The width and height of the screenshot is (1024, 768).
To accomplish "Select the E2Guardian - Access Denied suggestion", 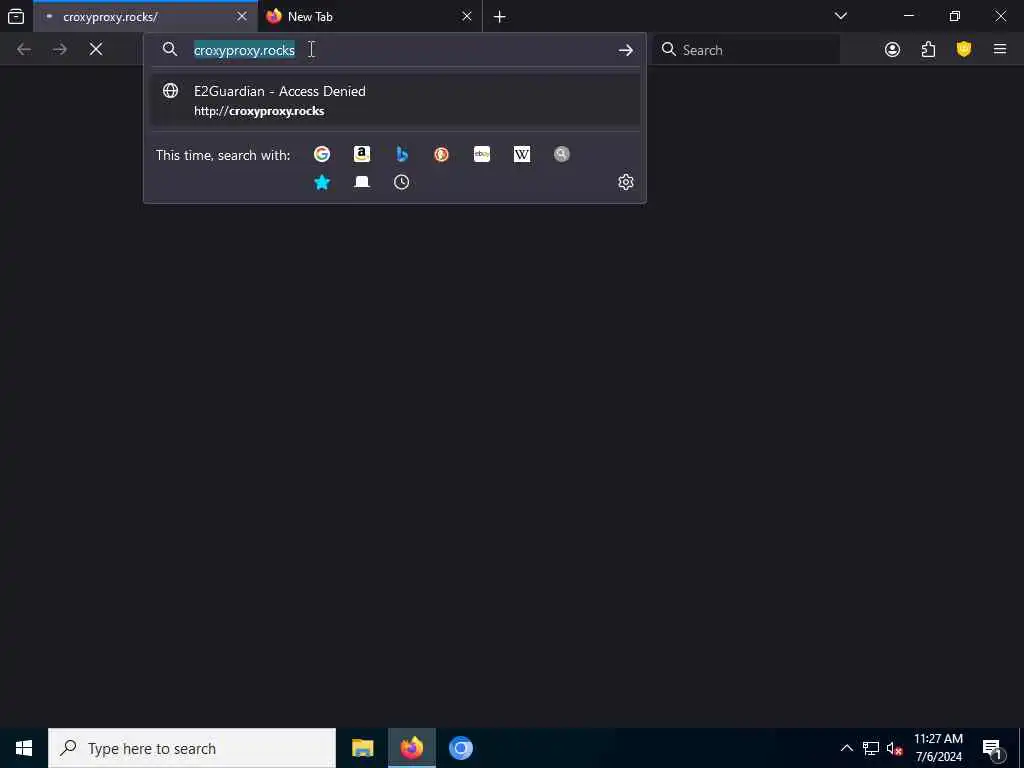I will (395, 100).
